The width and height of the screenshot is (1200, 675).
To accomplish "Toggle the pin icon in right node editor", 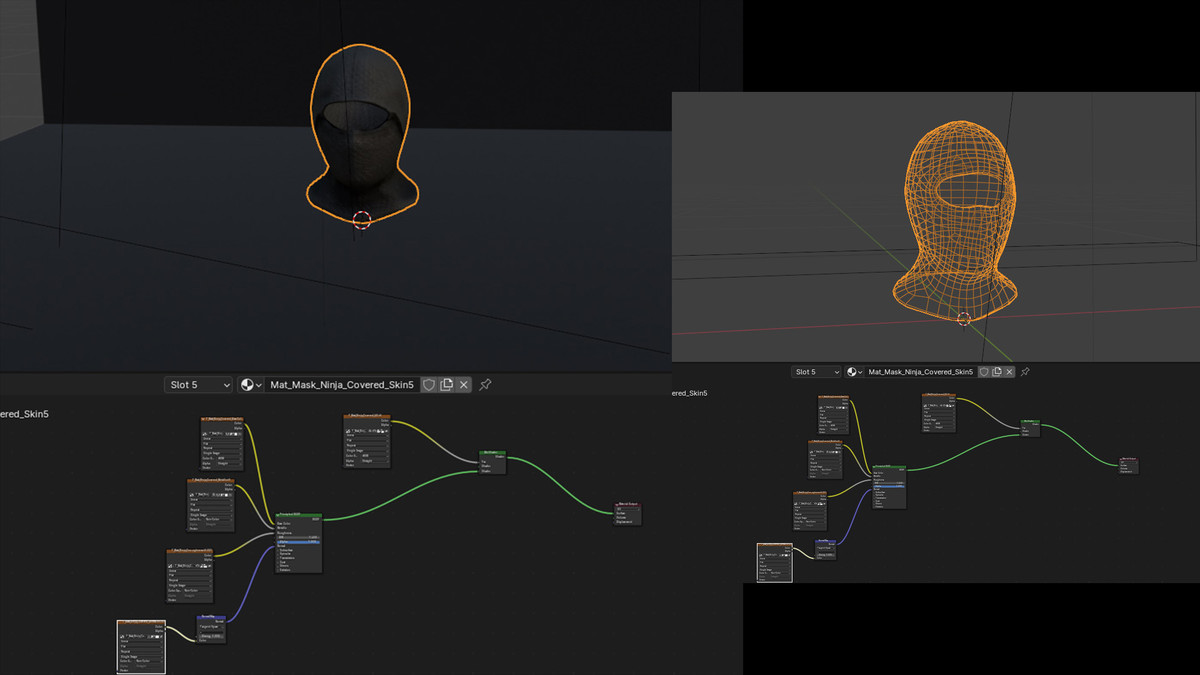I will (1025, 372).
